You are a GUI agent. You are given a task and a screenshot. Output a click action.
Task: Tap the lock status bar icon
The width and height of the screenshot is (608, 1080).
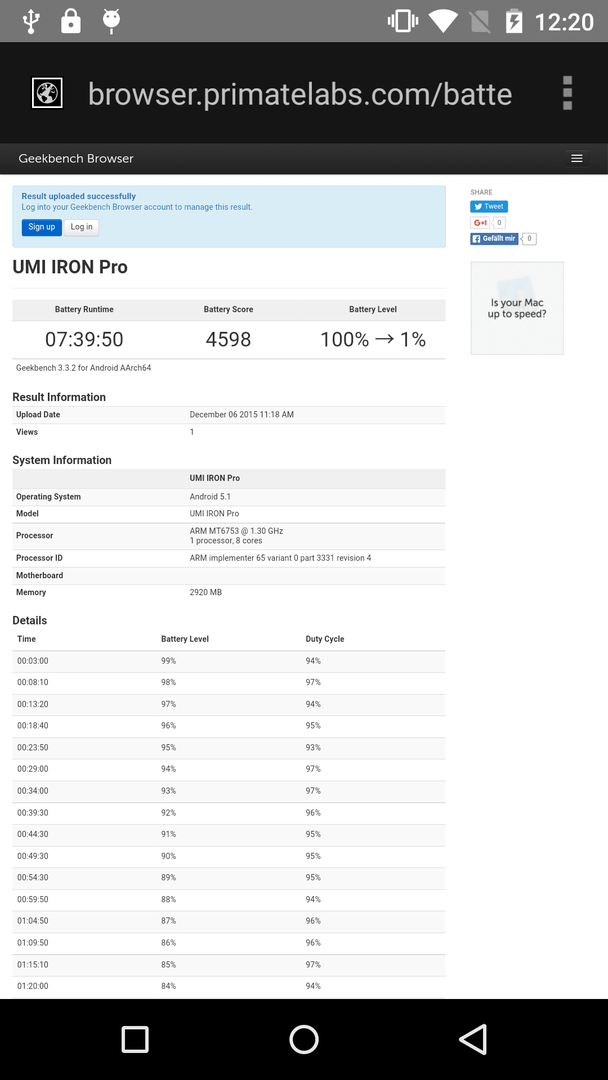pos(70,21)
